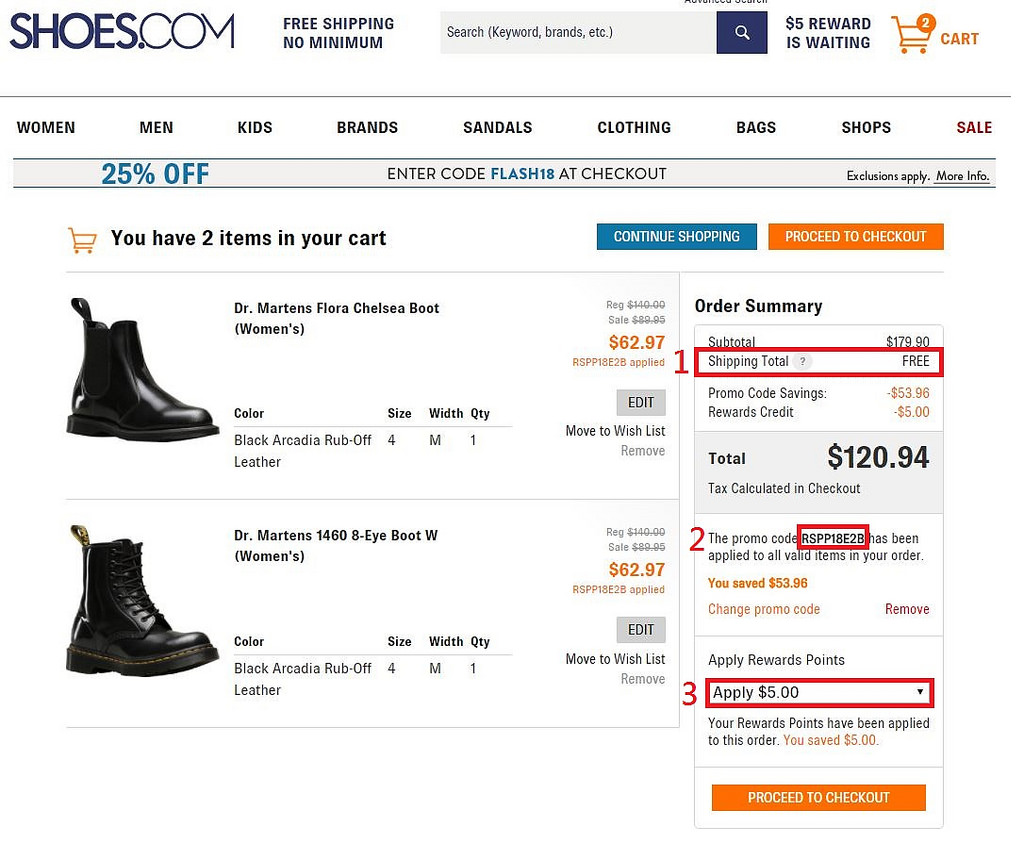
Task: Click the Continue Shopping button
Action: click(x=676, y=237)
